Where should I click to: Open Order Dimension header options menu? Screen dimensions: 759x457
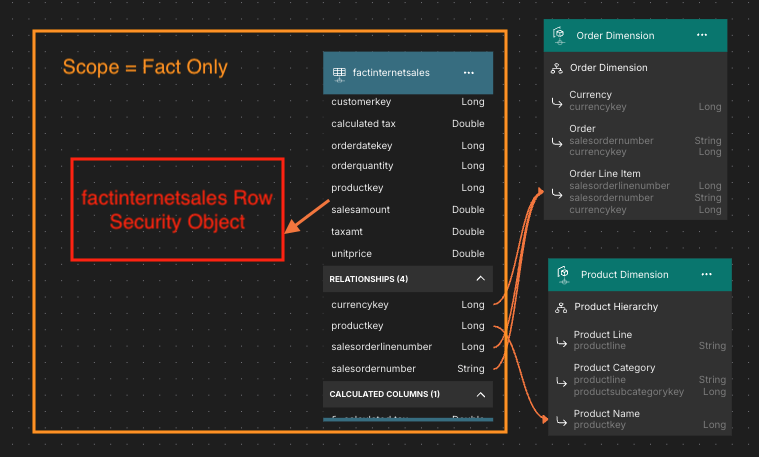pos(702,35)
